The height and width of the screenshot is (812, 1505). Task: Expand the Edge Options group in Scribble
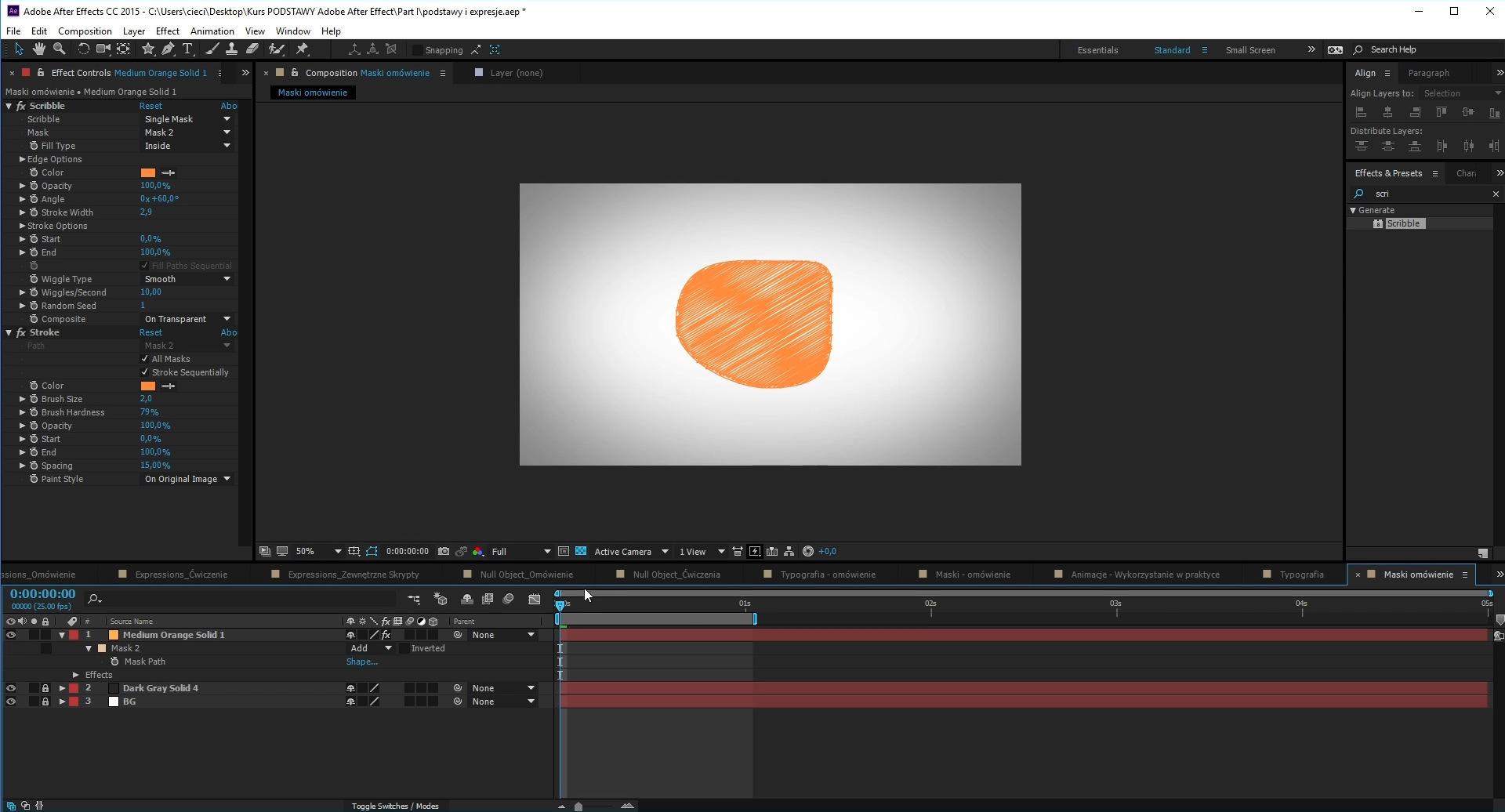pos(21,159)
